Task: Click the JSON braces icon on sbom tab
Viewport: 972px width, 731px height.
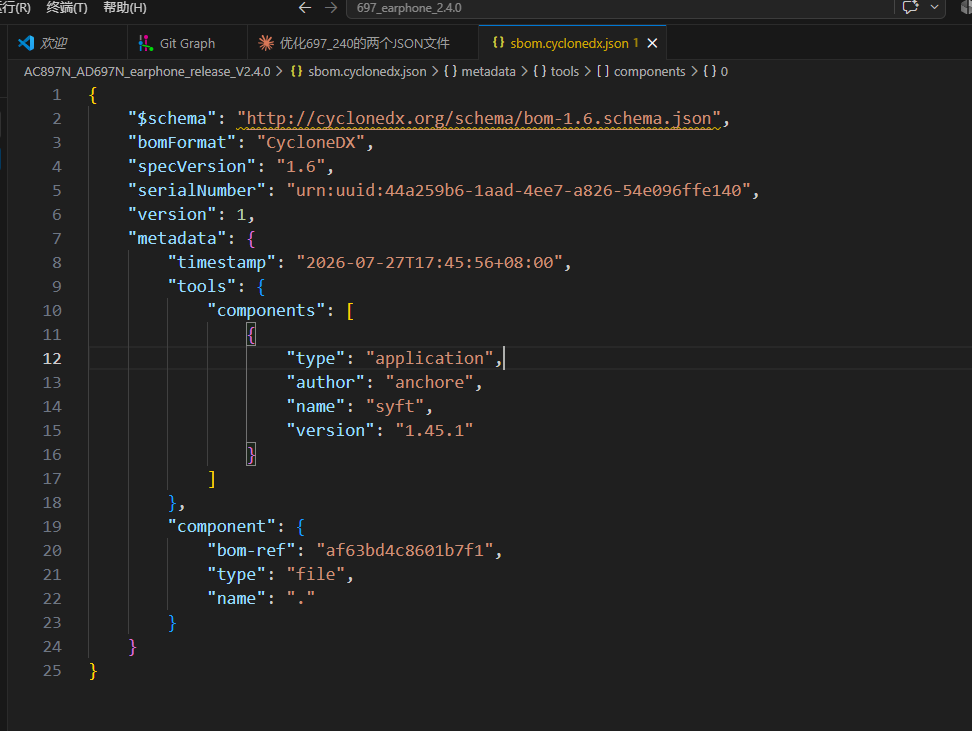Action: (x=498, y=42)
